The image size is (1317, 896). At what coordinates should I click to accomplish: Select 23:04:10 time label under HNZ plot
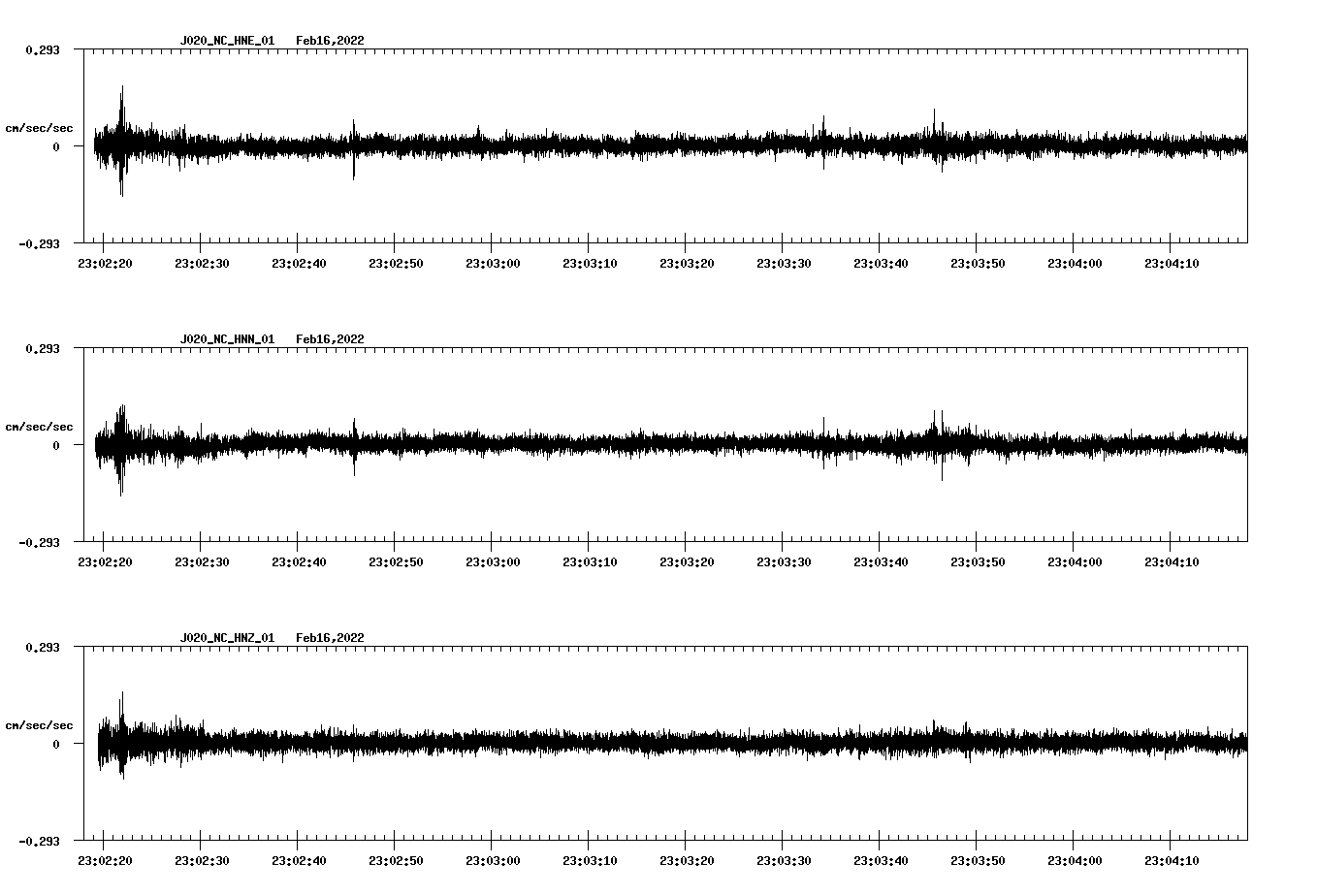1172,861
